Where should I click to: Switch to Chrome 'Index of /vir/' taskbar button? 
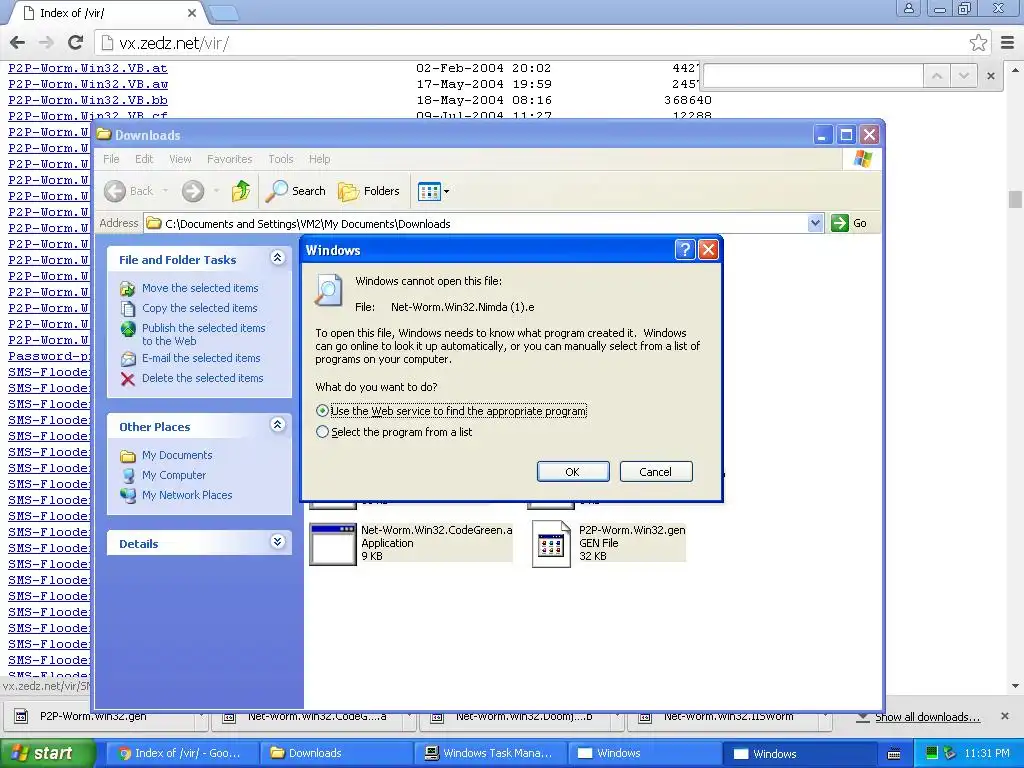[180, 753]
